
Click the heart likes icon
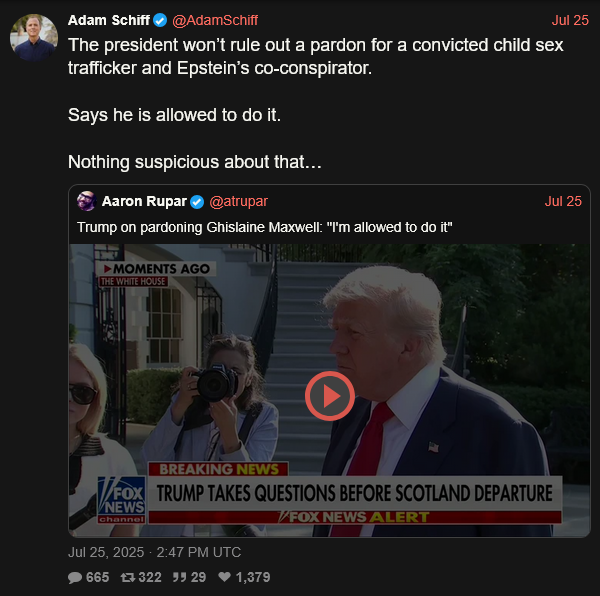[224, 576]
